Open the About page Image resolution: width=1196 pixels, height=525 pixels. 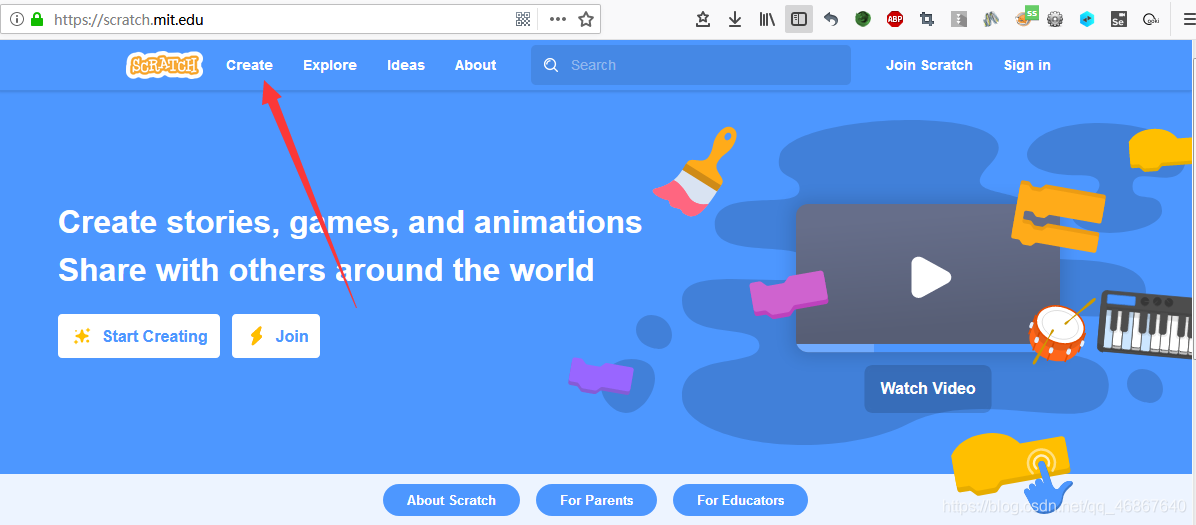pos(475,66)
